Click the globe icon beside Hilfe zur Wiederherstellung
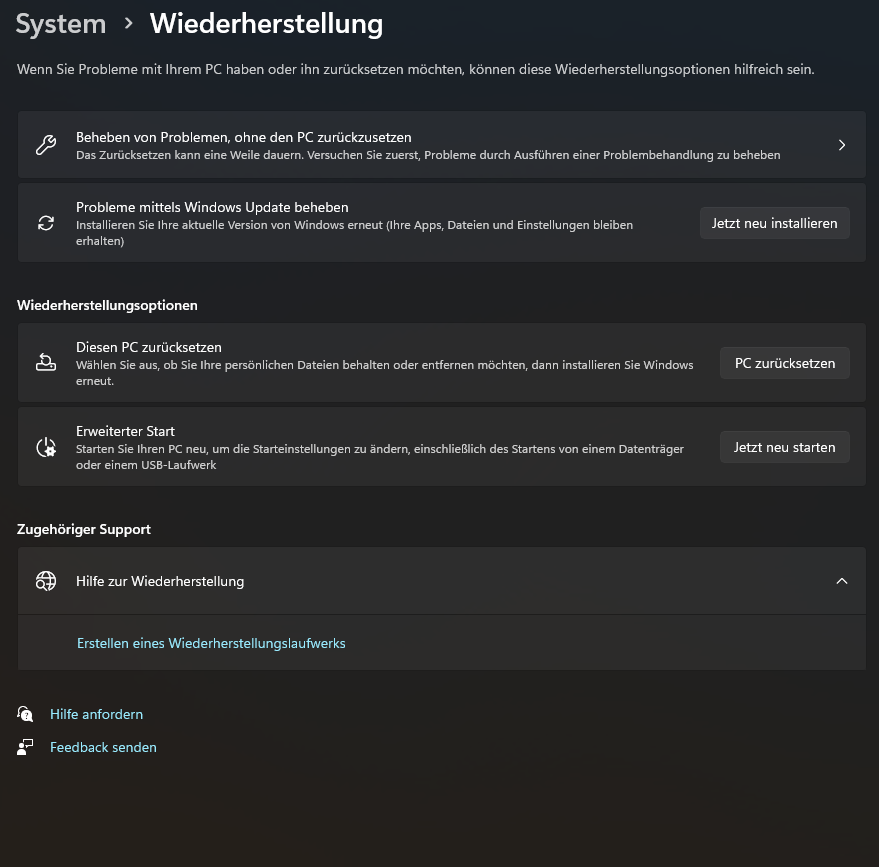This screenshot has width=879, height=867. (46, 581)
